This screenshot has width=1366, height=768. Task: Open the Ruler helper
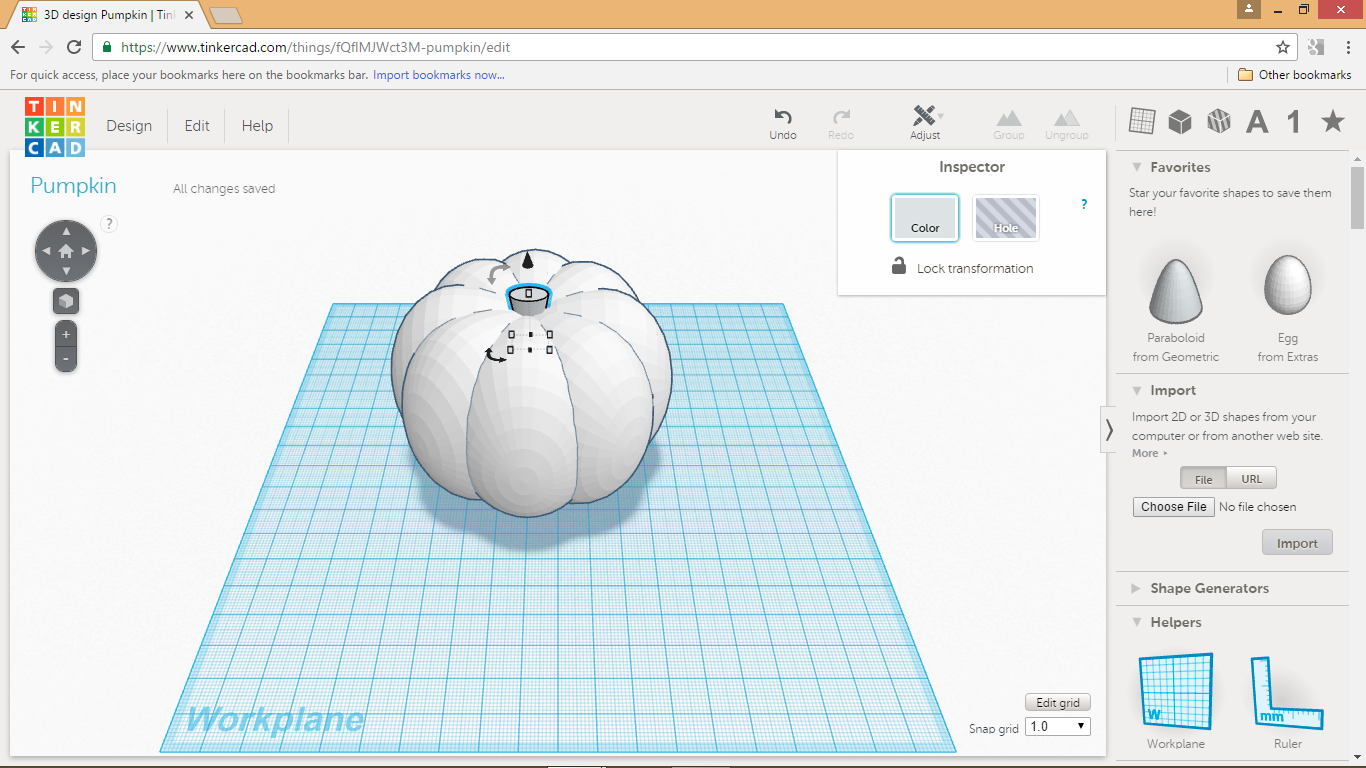1287,691
